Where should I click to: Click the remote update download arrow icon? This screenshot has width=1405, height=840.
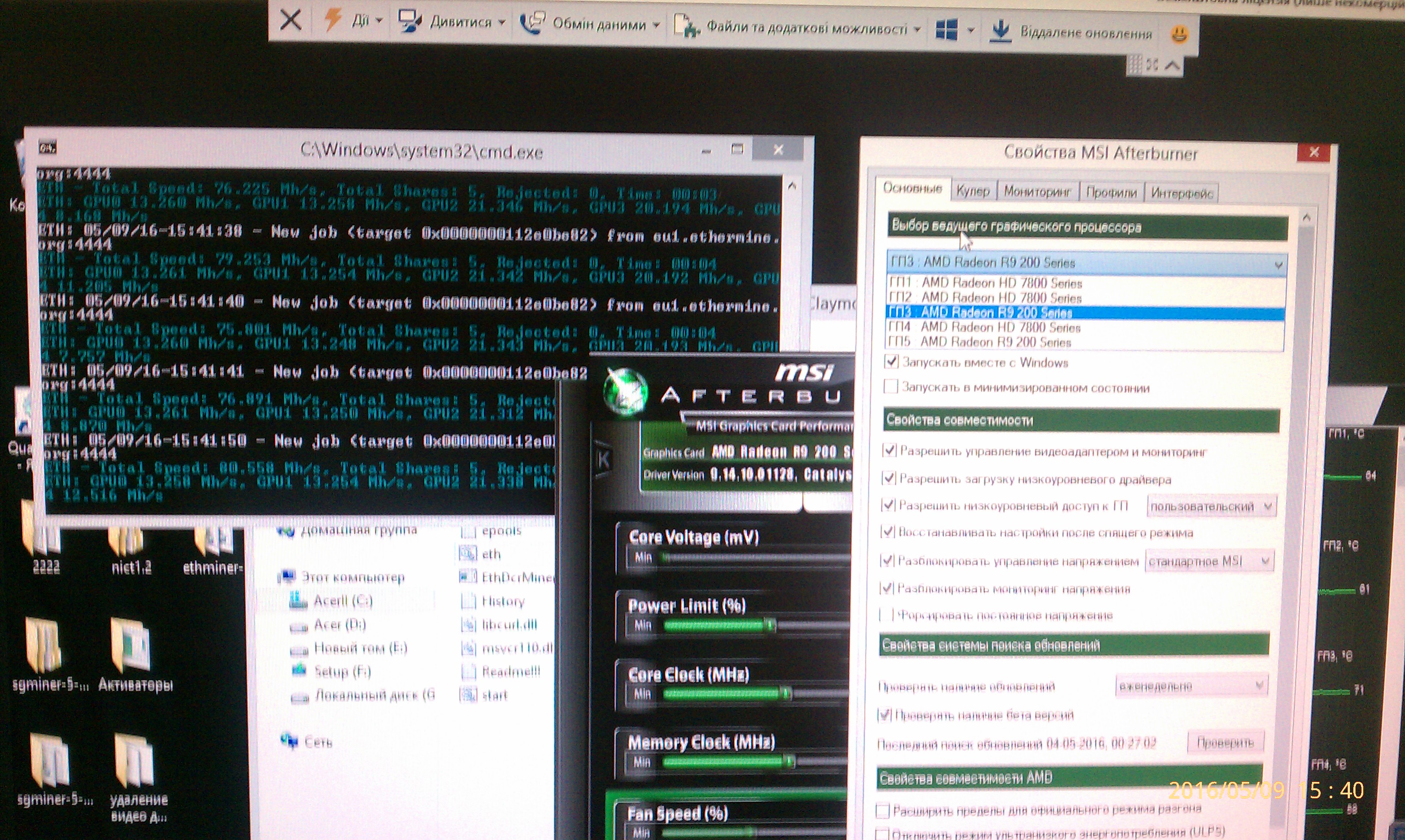pyautogui.click(x=1000, y=31)
